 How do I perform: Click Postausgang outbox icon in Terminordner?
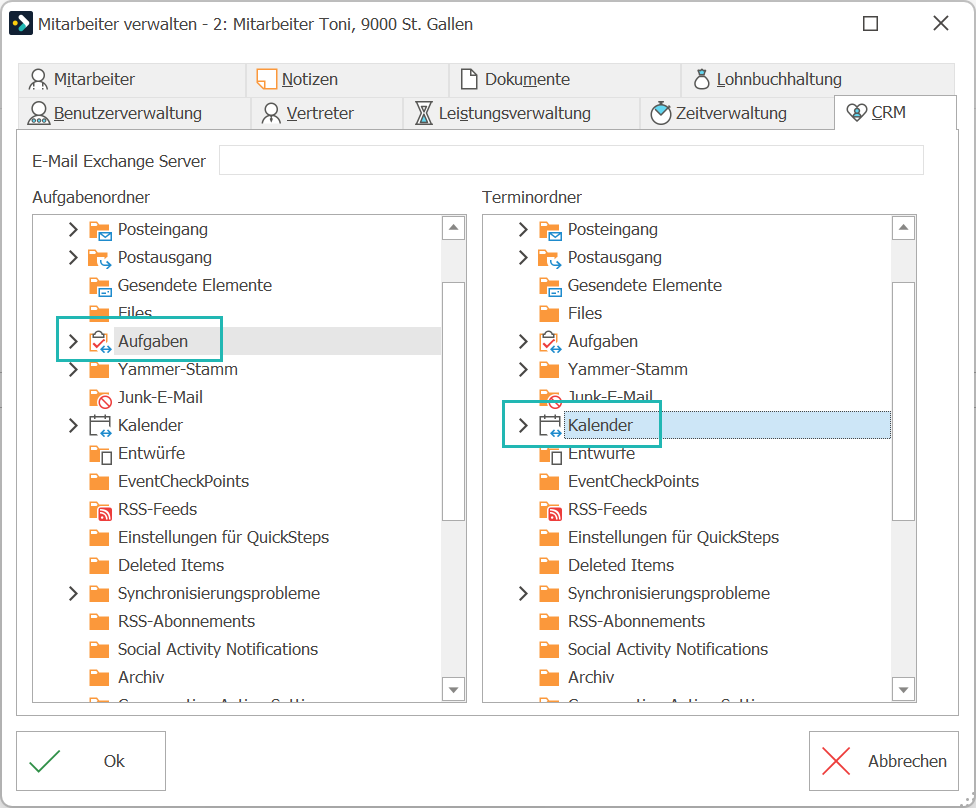(x=550, y=258)
